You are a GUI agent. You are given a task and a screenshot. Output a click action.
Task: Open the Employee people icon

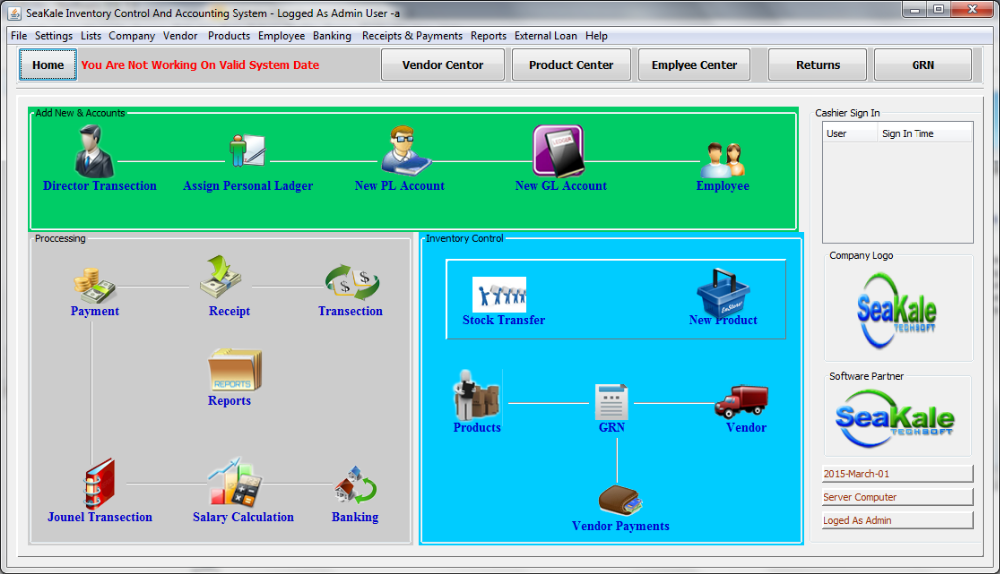[723, 159]
